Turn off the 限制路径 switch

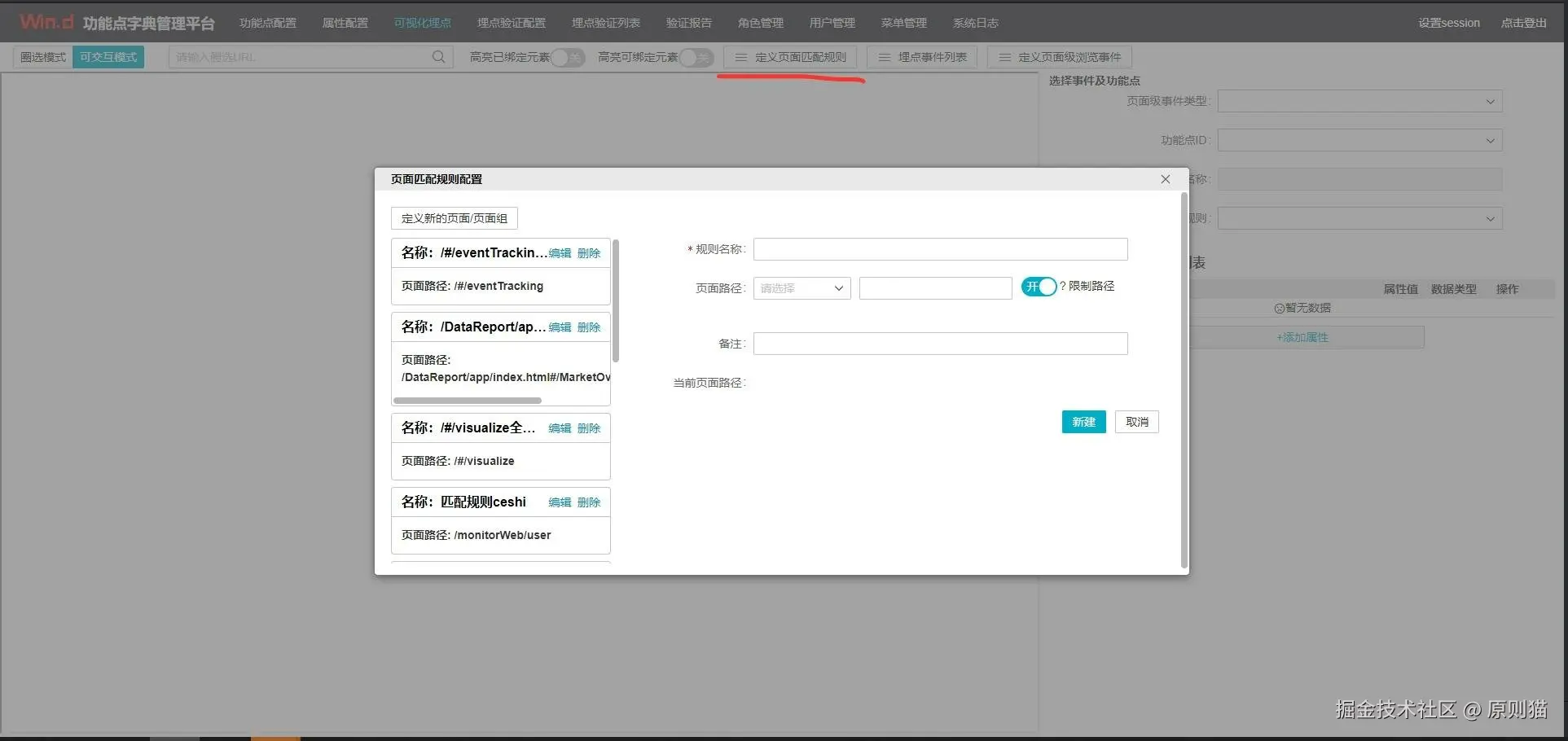[x=1039, y=287]
